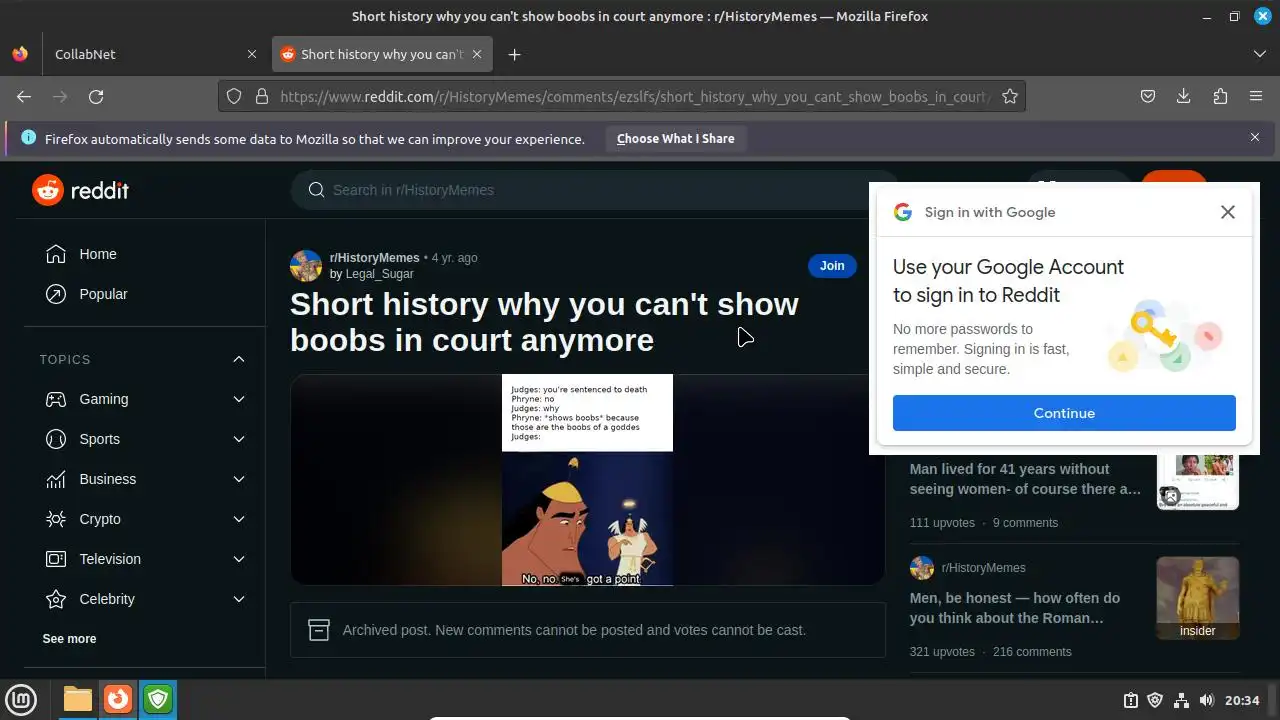The image size is (1280, 720).
Task: Close the Short history Reddit tab
Action: click(477, 54)
